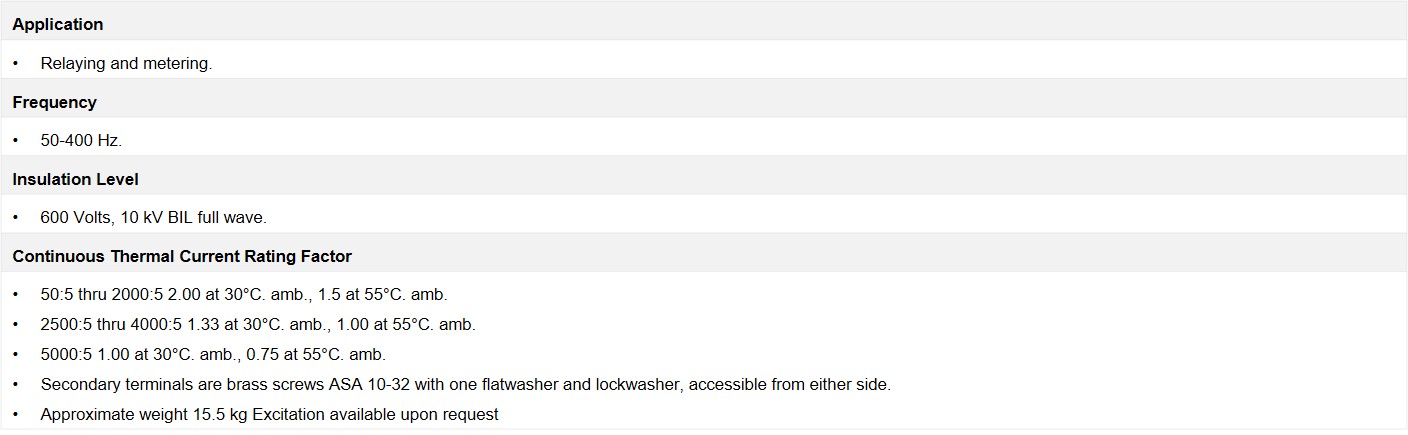Click the bullet before 50-400 Hz
Screen dimensions: 1408x435
coord(16,140)
